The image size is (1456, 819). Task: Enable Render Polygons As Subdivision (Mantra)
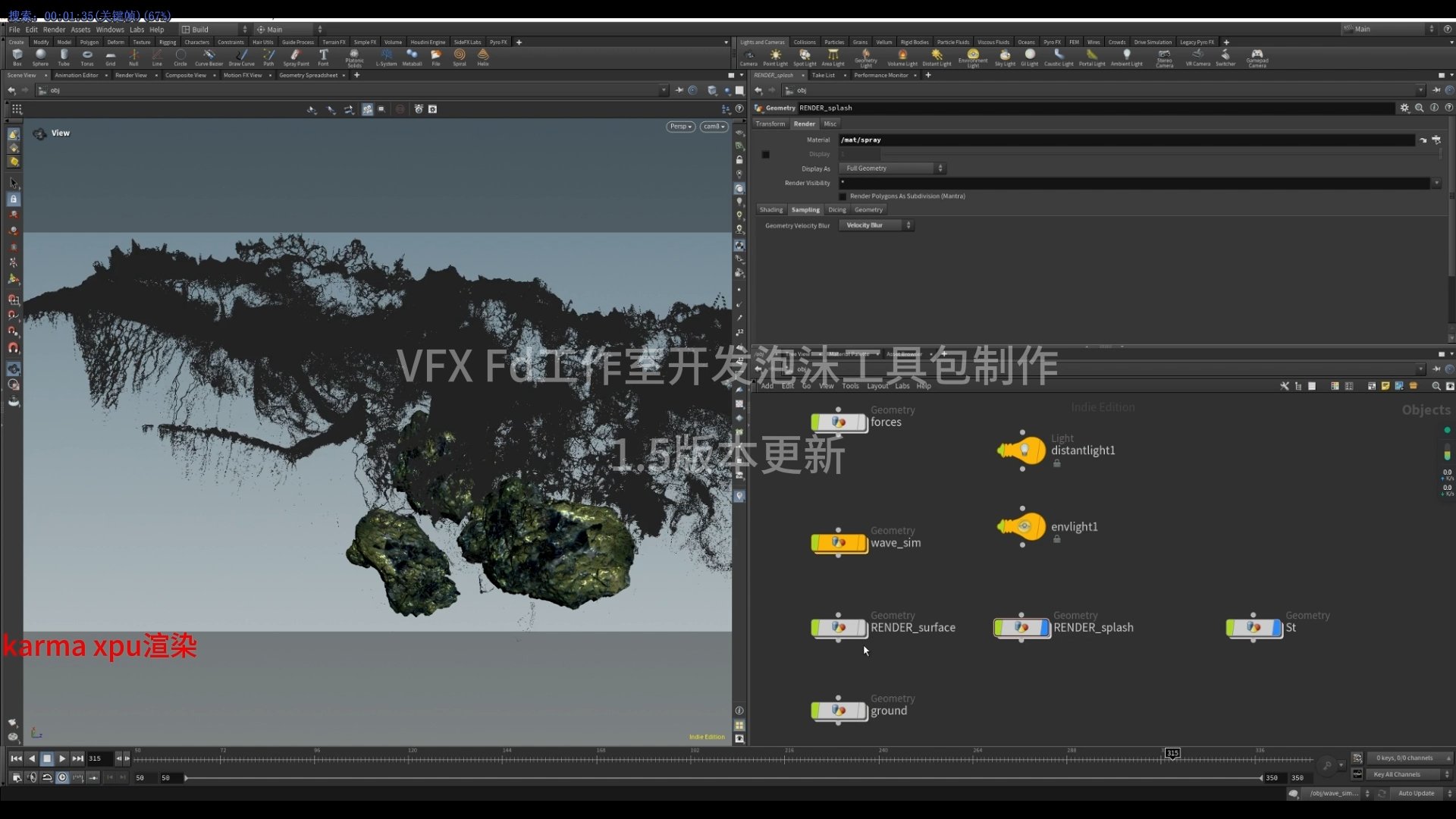843,196
